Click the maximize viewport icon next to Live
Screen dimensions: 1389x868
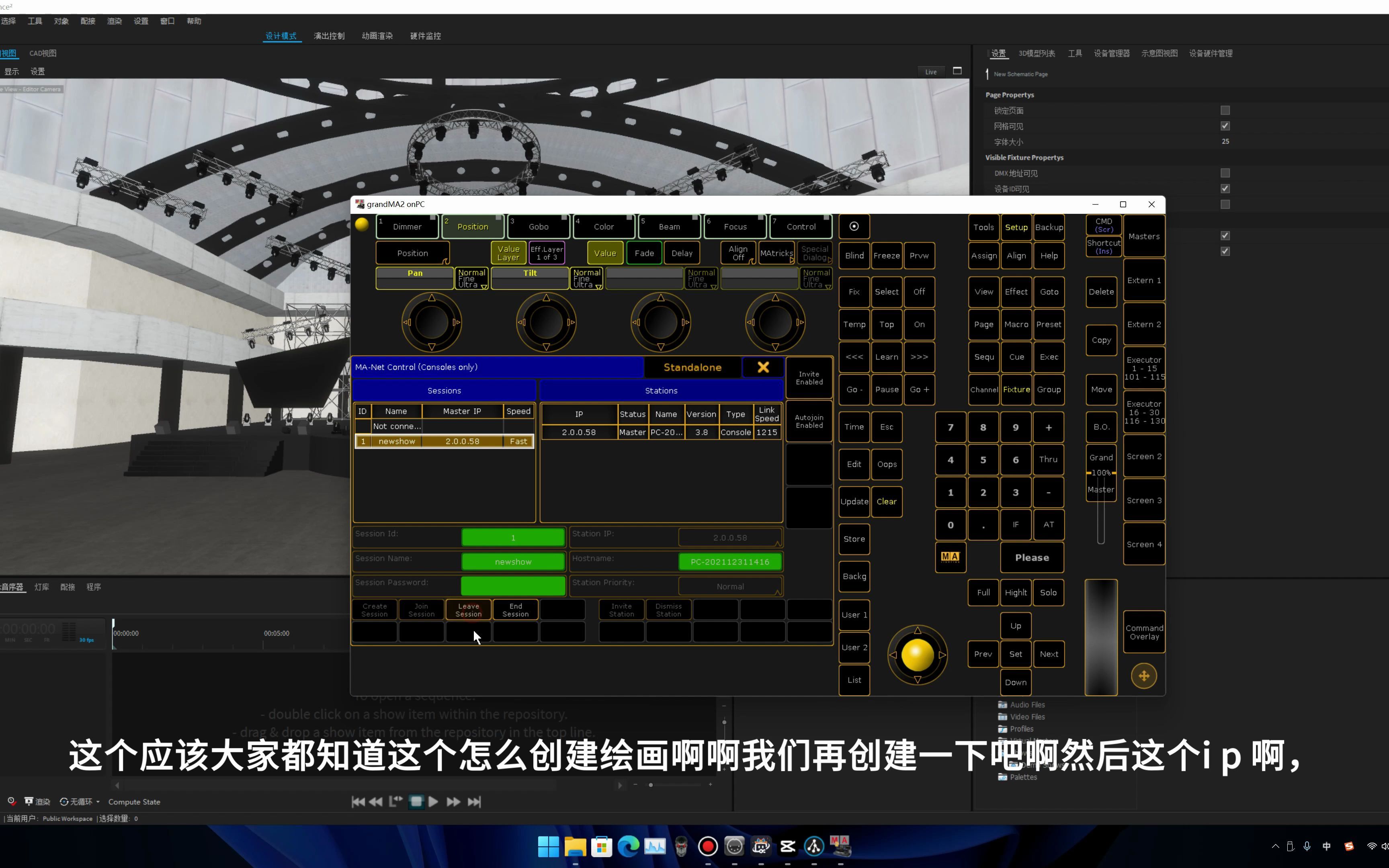click(x=957, y=71)
